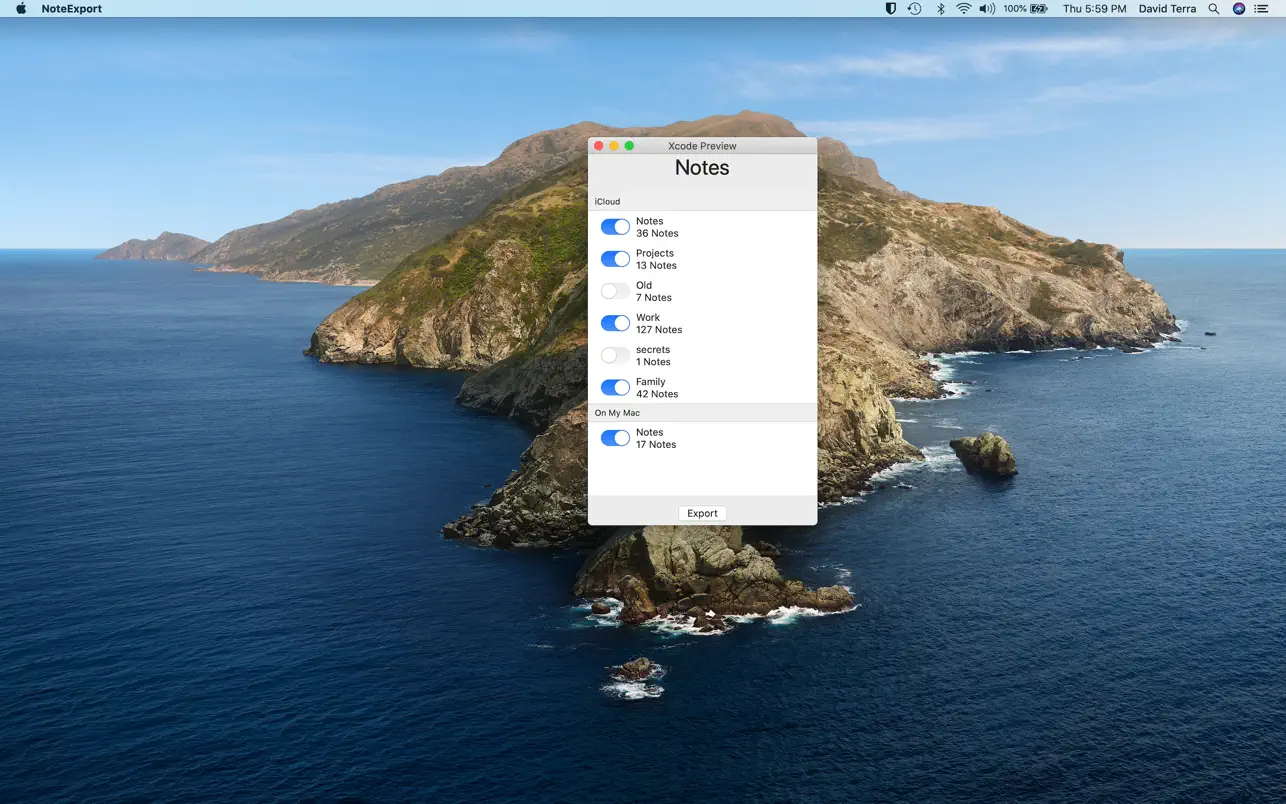Turn off the Projects folder switch
1286x804 pixels.
(x=614, y=258)
